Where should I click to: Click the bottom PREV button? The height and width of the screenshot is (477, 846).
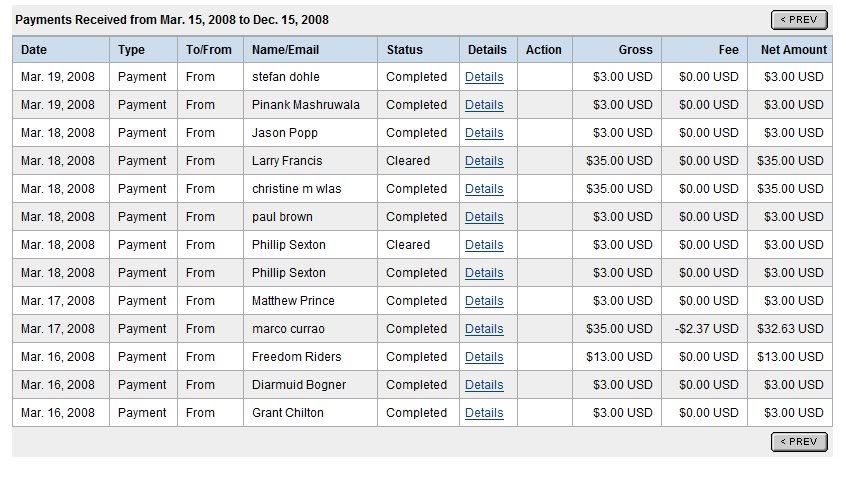[799, 441]
